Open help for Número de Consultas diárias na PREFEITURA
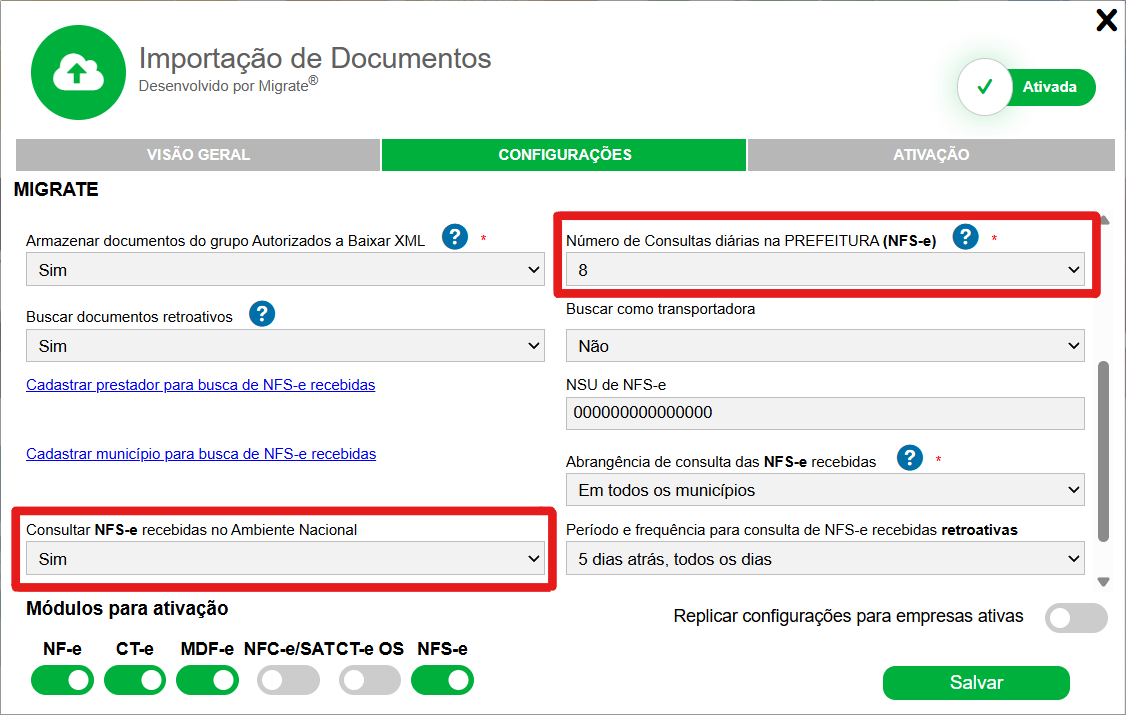Viewport: 1126px width, 715px height. (964, 238)
